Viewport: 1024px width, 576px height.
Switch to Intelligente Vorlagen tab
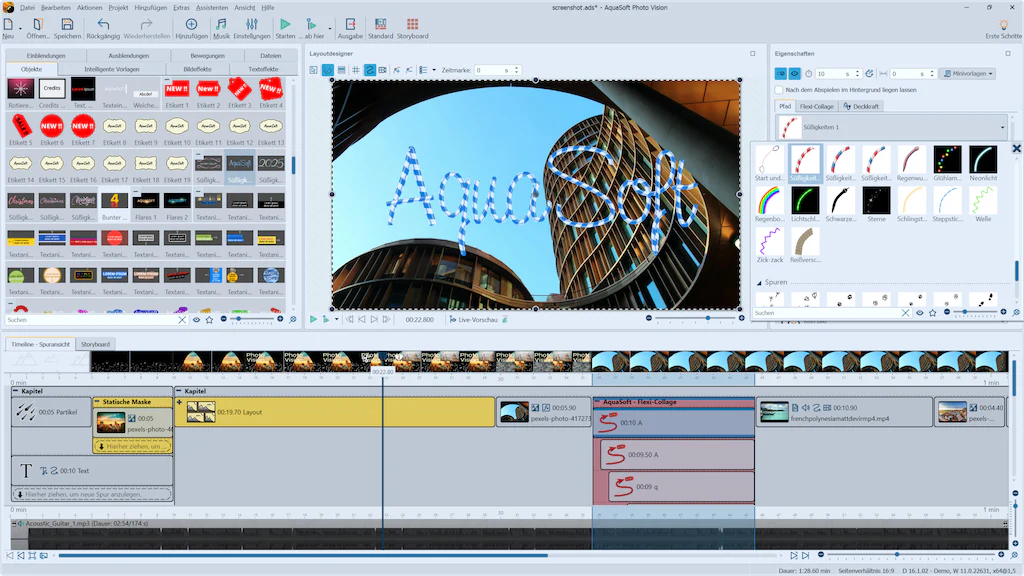pyautogui.click(x=112, y=69)
